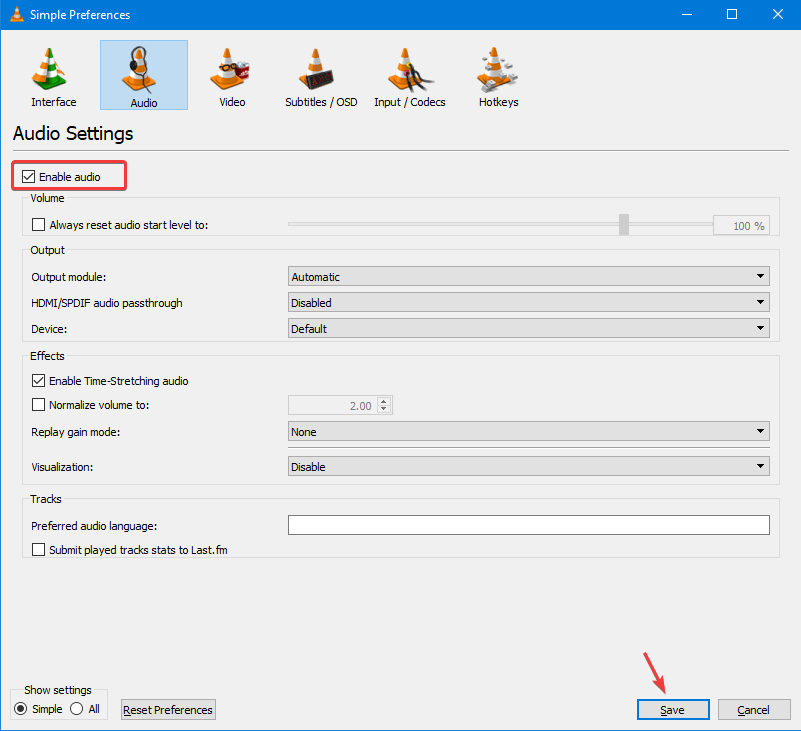Image resolution: width=801 pixels, height=731 pixels.
Task: Open the Hotkeys settings section
Action: [x=497, y=75]
